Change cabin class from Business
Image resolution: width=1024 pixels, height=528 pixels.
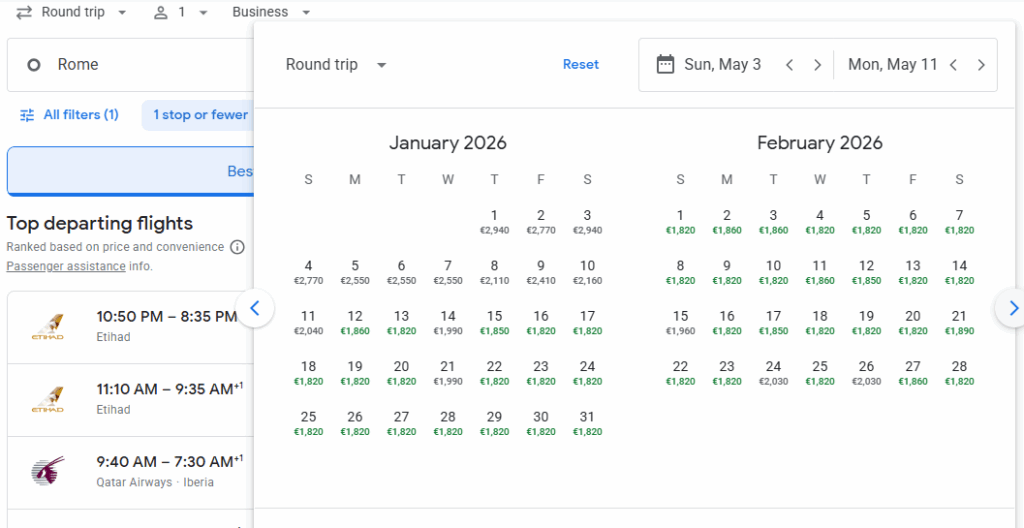tap(271, 12)
